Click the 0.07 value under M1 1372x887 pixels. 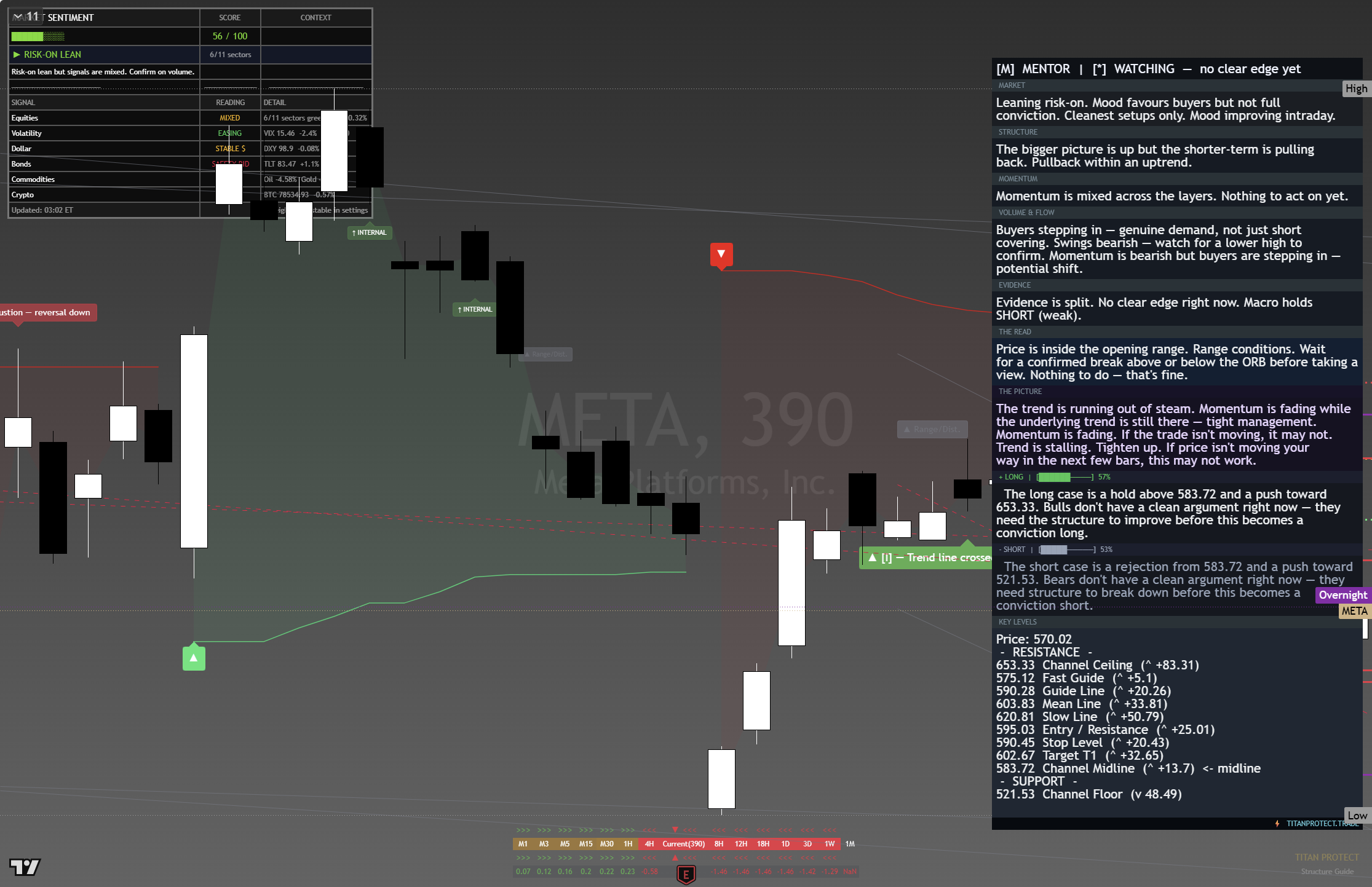coord(523,872)
